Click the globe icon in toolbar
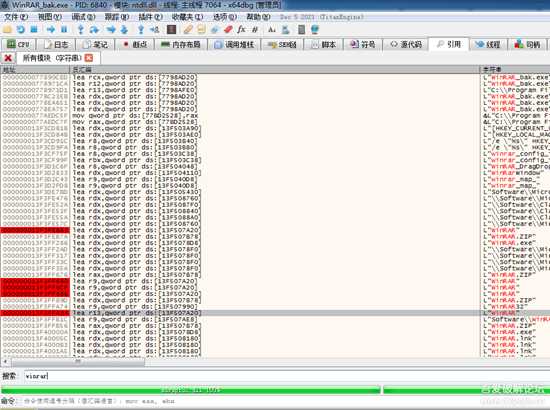 315,30
